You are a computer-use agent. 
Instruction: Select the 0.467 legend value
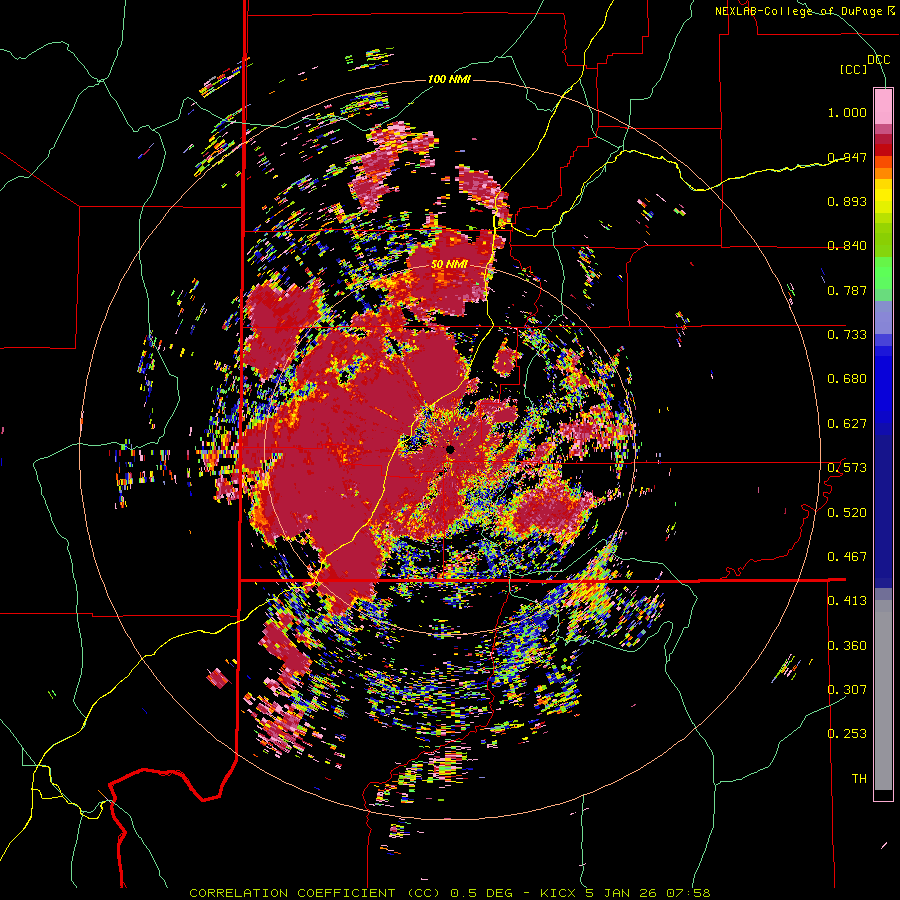click(847, 556)
